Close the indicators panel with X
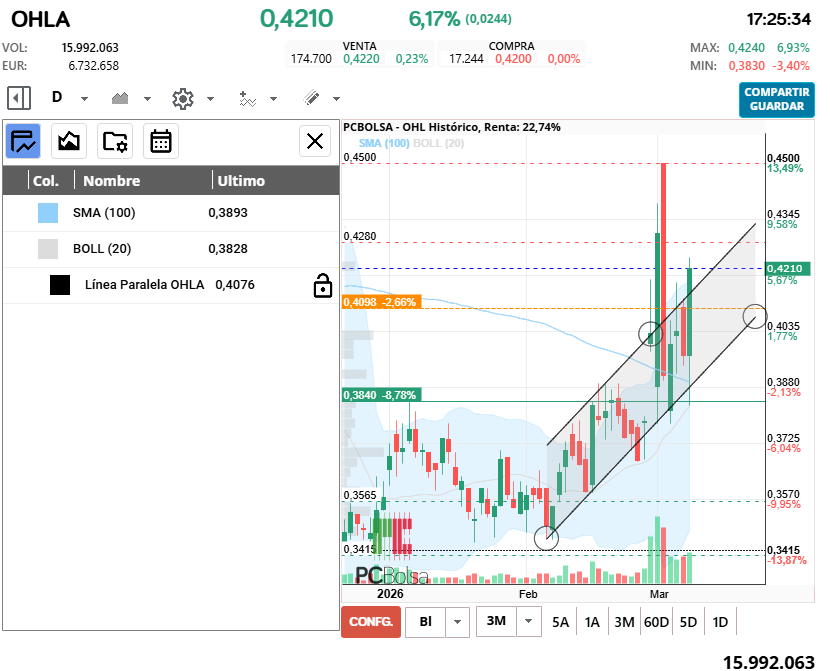This screenshot has height=671, width=830. click(316, 141)
